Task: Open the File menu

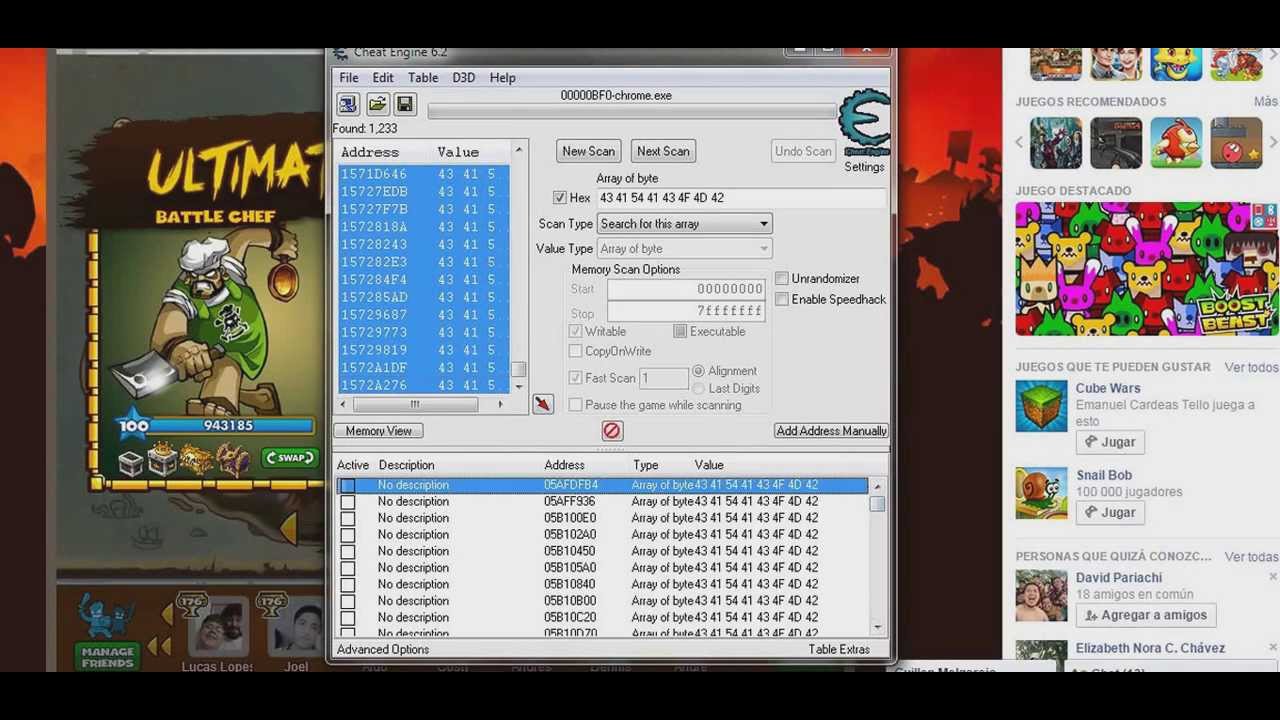Action: (349, 78)
